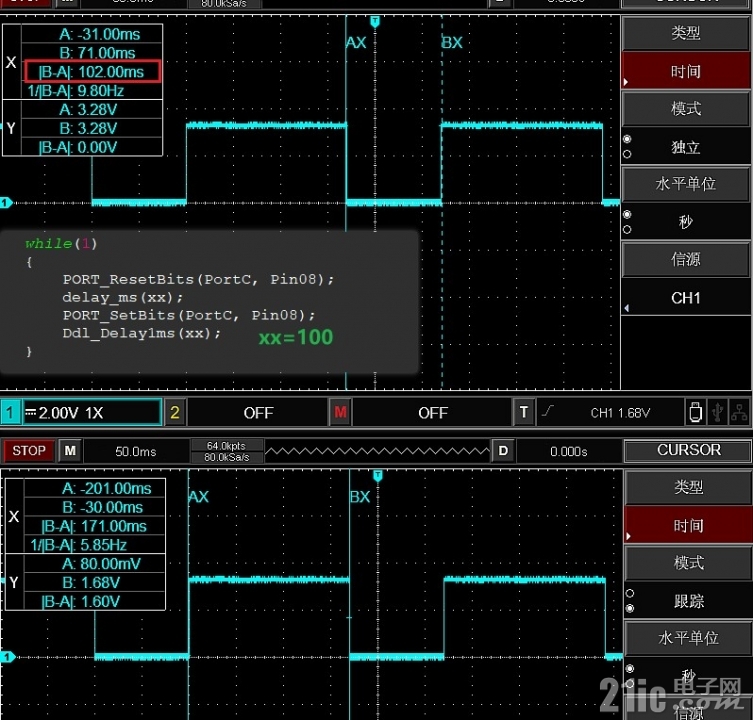Select first radio button beside 秒 under CH1 menu

[x=627, y=214]
